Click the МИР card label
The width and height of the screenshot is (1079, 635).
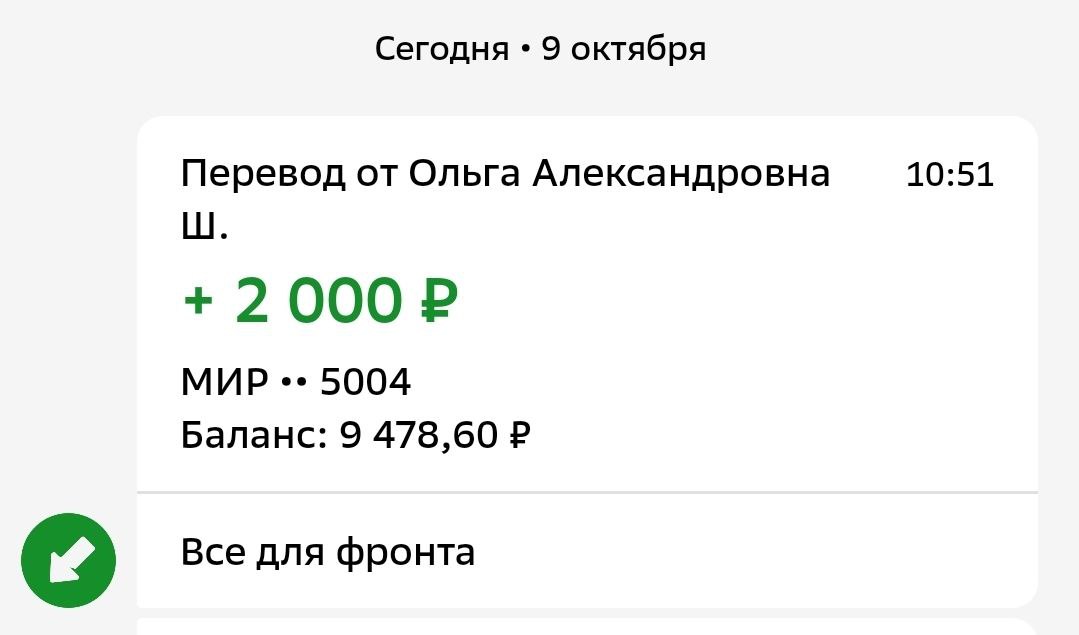point(225,382)
